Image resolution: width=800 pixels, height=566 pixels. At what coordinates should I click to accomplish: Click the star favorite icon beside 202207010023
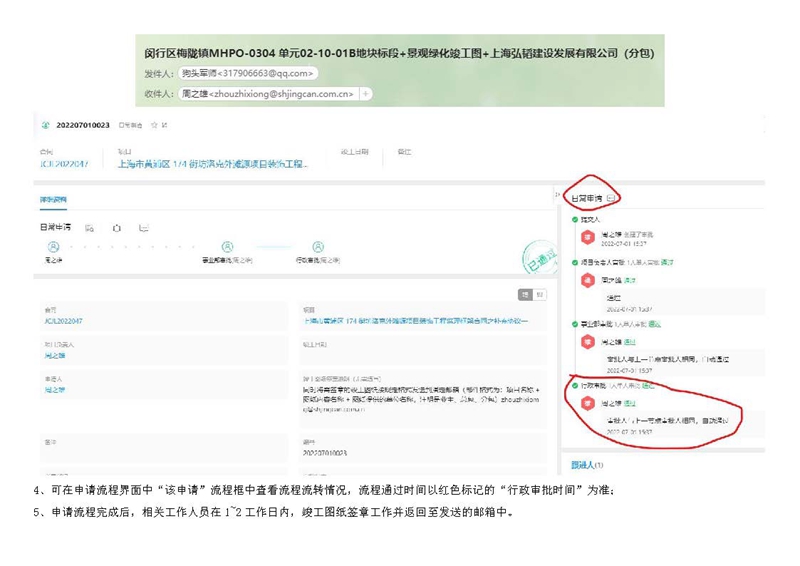(x=153, y=125)
